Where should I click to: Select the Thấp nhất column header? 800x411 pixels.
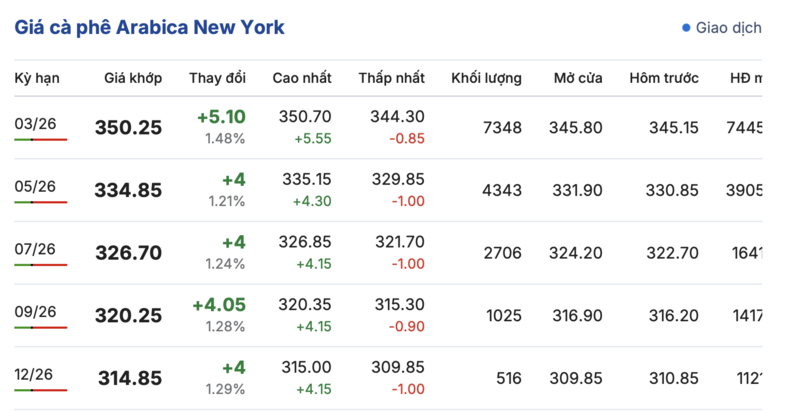click(x=391, y=78)
